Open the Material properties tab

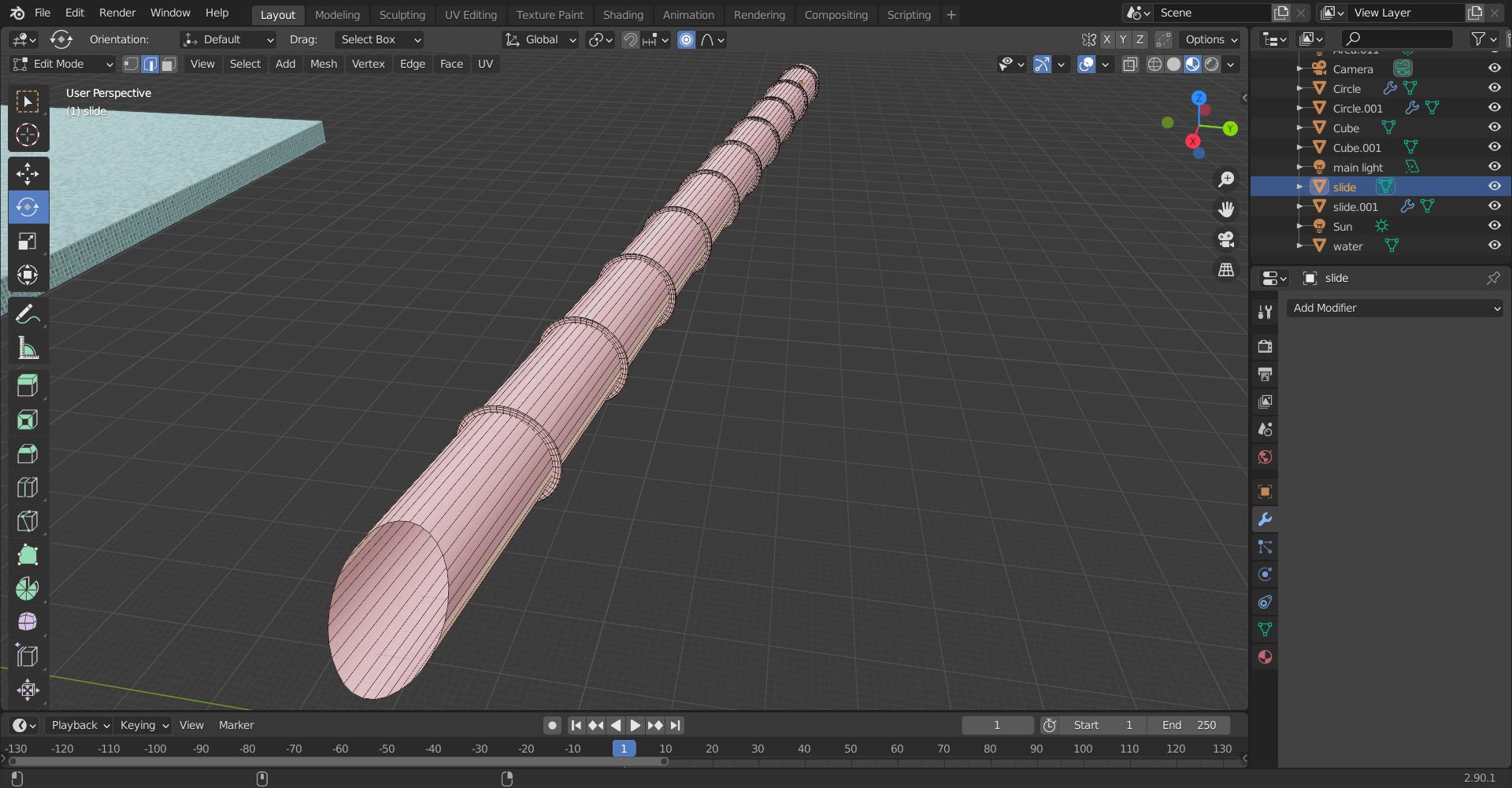(x=1265, y=657)
